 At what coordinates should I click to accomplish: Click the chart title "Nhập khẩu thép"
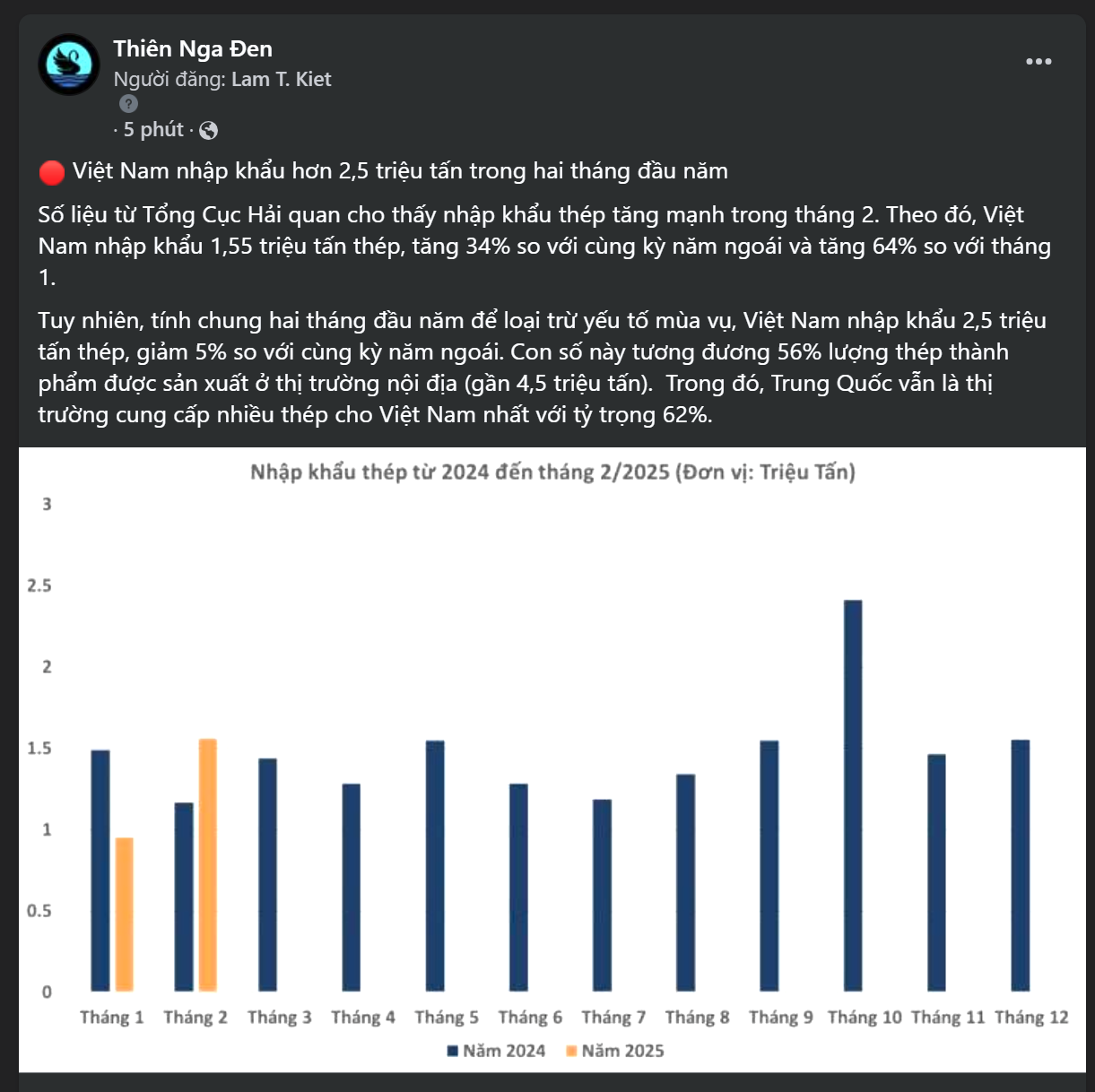tap(552, 472)
